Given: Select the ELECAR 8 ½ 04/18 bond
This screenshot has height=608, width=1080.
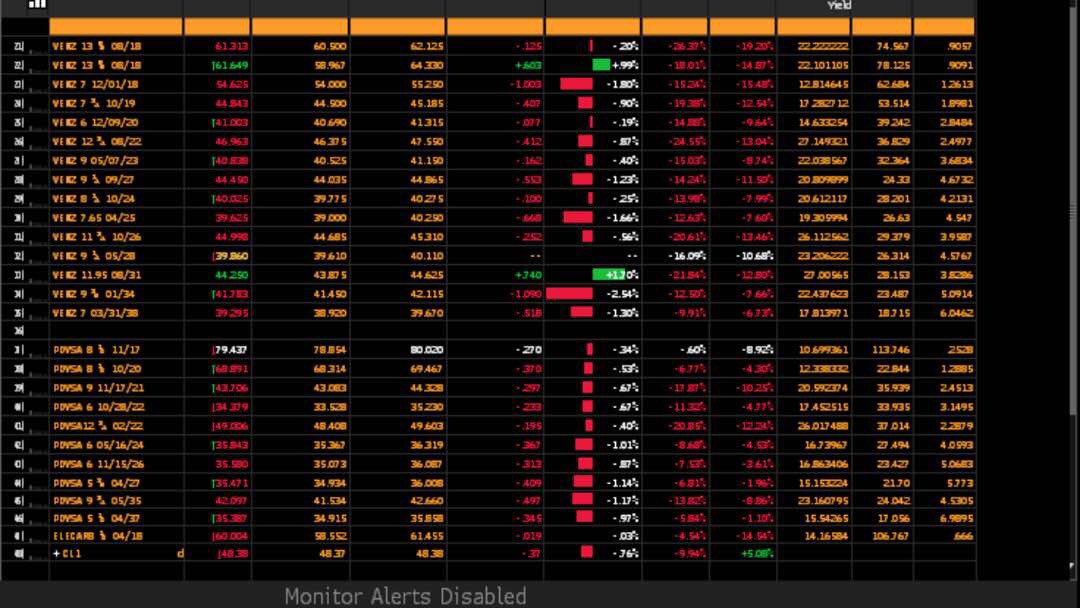Looking at the screenshot, I should (x=98, y=536).
